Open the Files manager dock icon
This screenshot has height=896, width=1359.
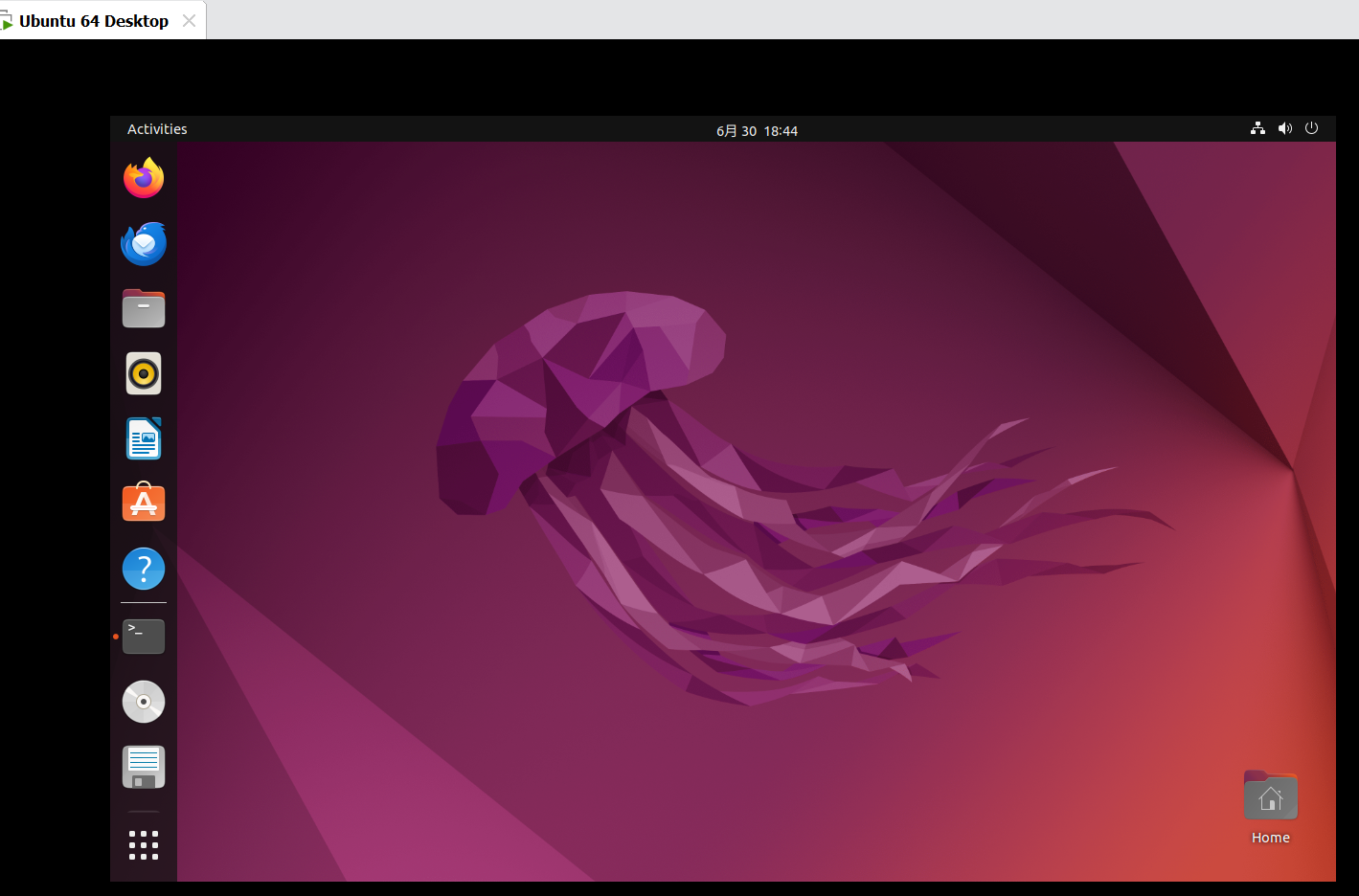(144, 308)
